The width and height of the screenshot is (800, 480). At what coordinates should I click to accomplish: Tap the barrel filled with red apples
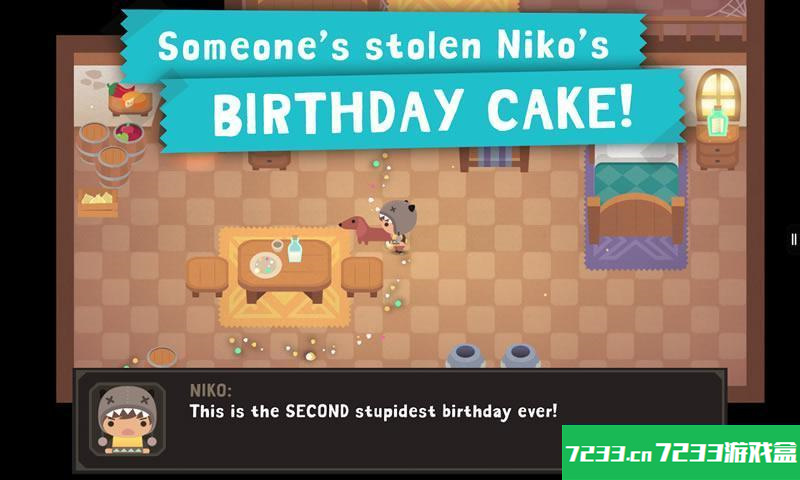click(x=129, y=136)
